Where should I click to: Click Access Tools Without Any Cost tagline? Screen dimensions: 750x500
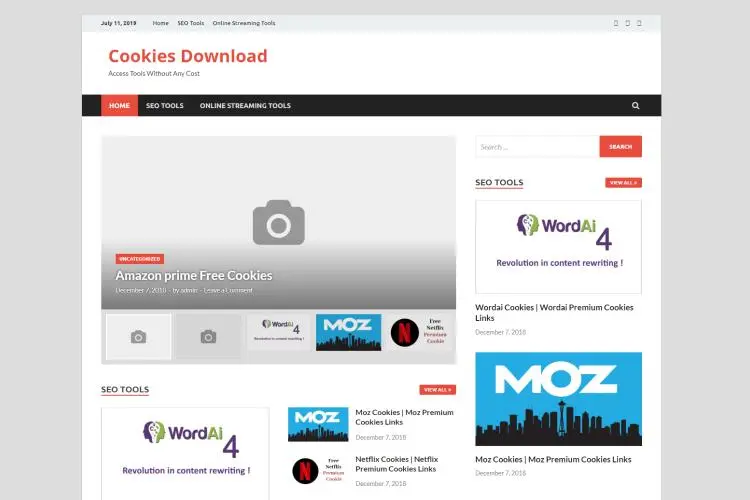(x=154, y=73)
